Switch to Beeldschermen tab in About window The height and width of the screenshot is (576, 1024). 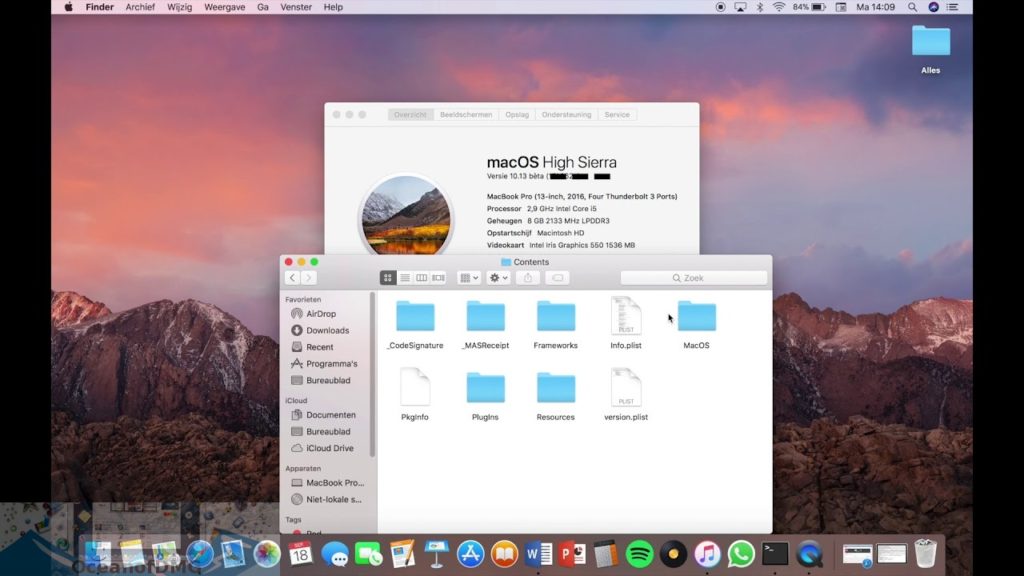[466, 114]
